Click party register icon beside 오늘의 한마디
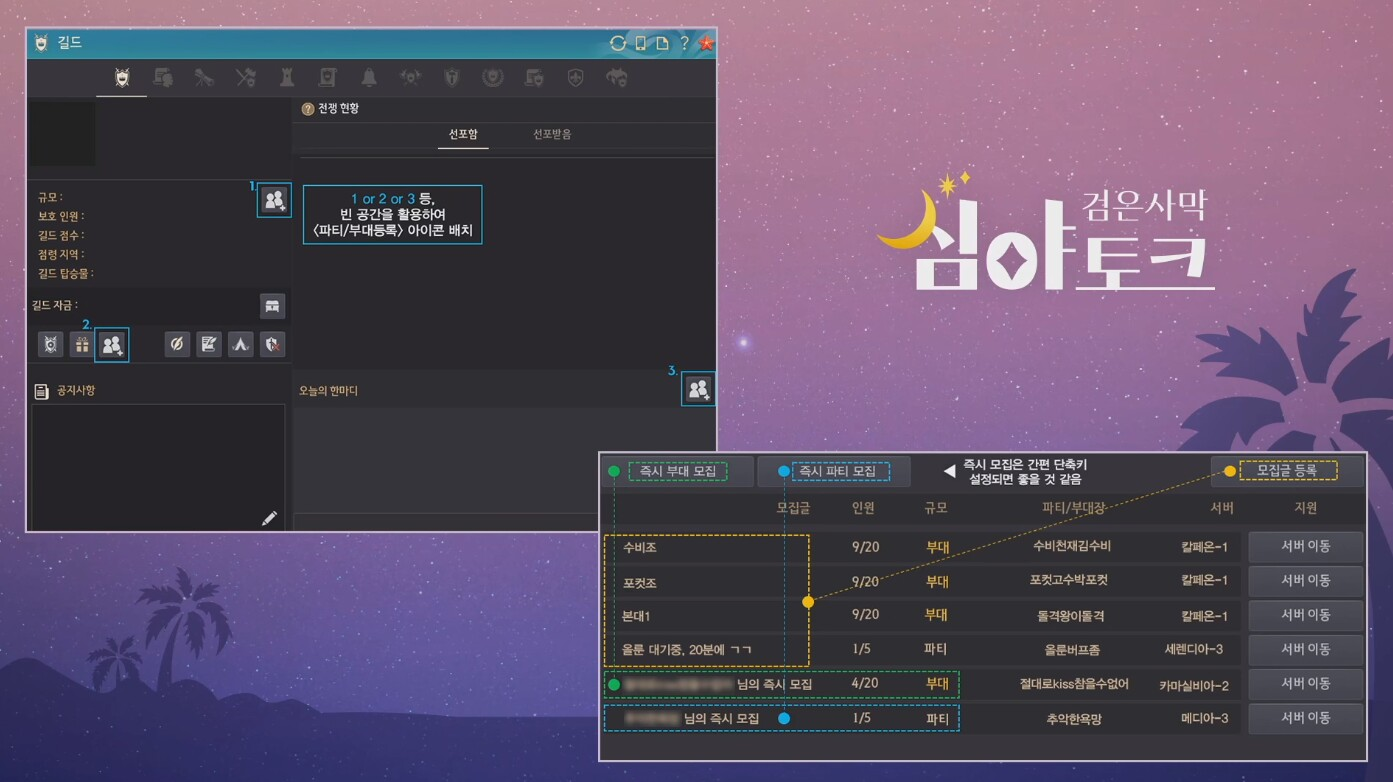 698,389
